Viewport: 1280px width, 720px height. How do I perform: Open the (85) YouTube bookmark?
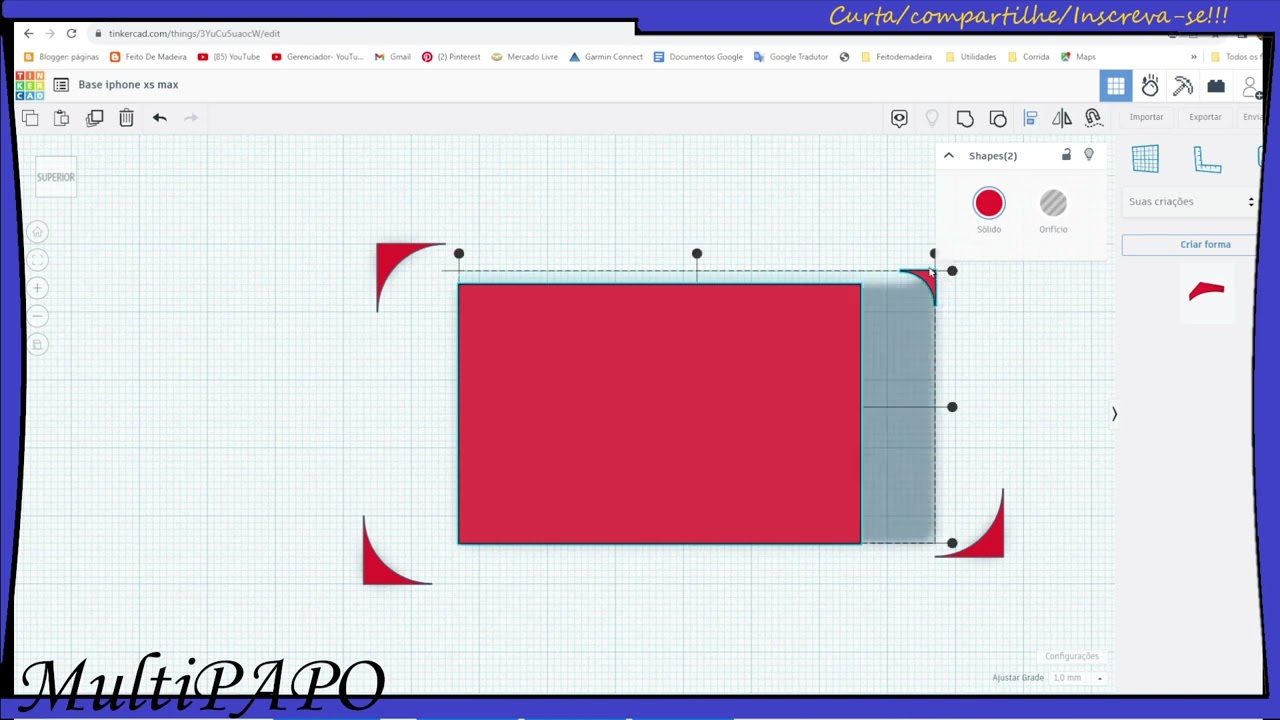[229, 57]
